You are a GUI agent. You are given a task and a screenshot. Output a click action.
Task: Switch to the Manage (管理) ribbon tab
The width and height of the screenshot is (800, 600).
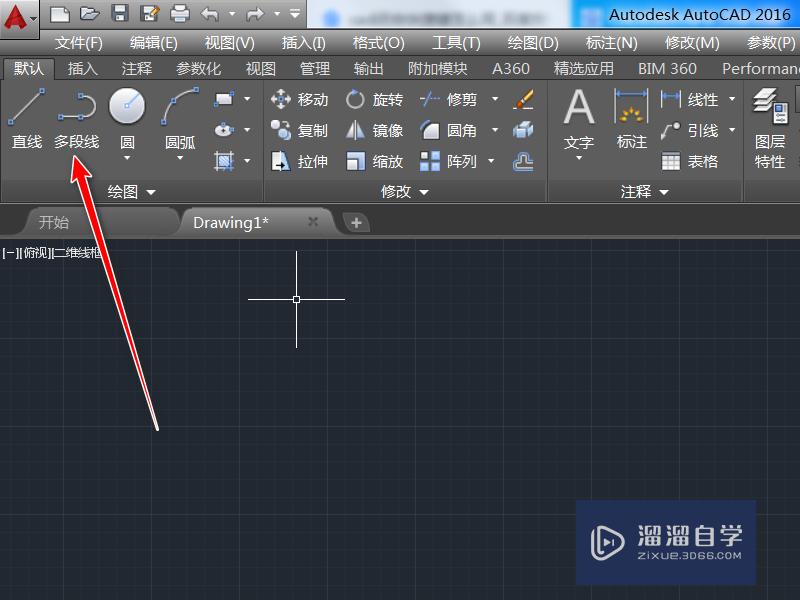(x=315, y=68)
